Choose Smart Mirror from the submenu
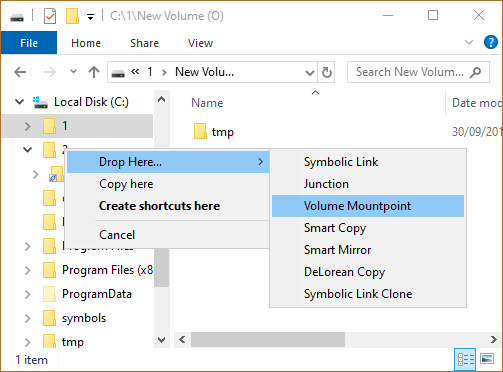 [x=368, y=250]
